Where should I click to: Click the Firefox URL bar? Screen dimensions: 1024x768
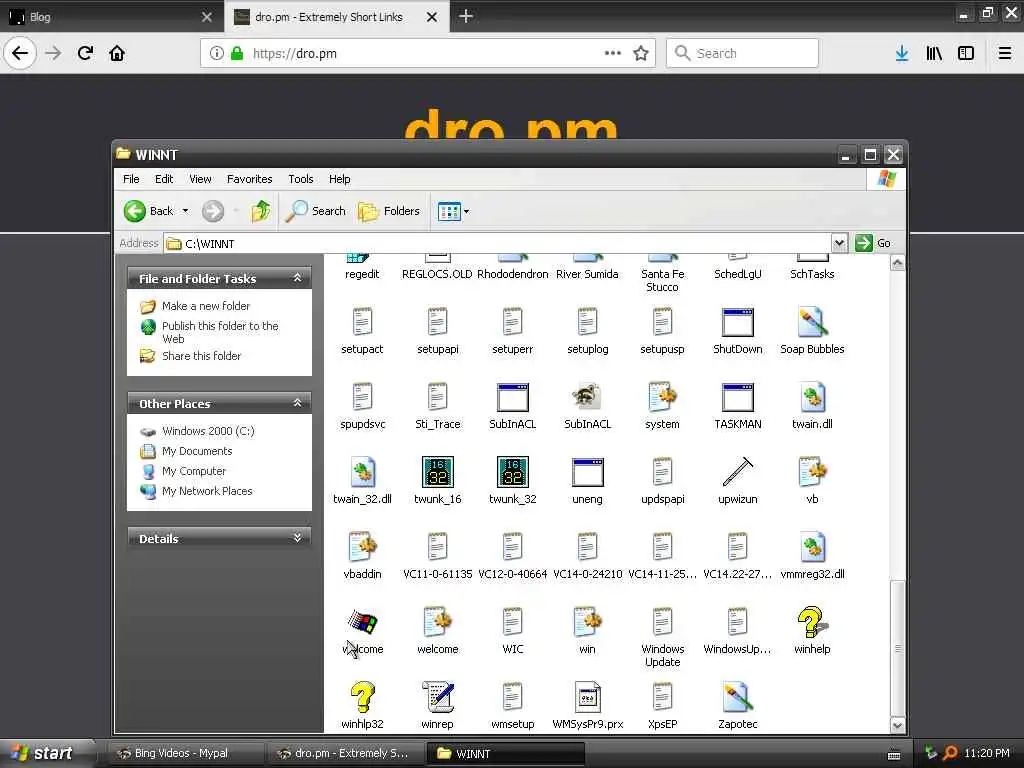(428, 53)
